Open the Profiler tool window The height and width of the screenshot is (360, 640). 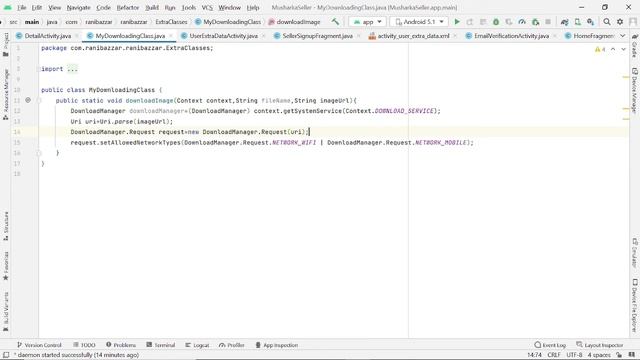pyautogui.click(x=231, y=345)
